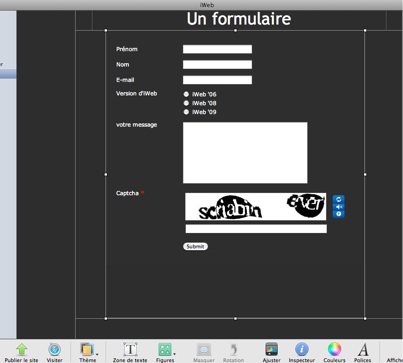The image size is (403, 363).
Task: Open the Thème dropdown menu
Action: click(88, 350)
